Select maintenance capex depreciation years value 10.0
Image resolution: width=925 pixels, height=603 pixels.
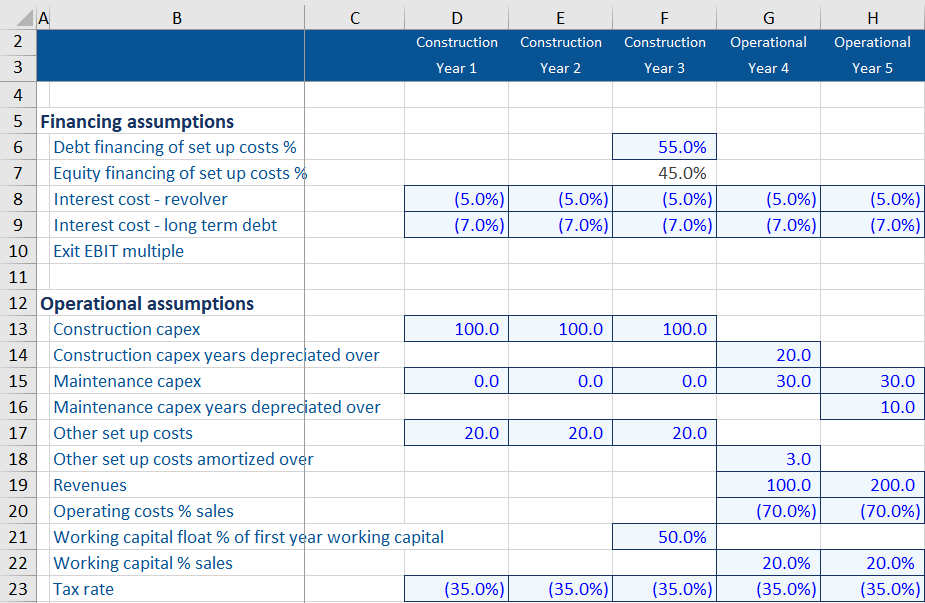tap(872, 407)
